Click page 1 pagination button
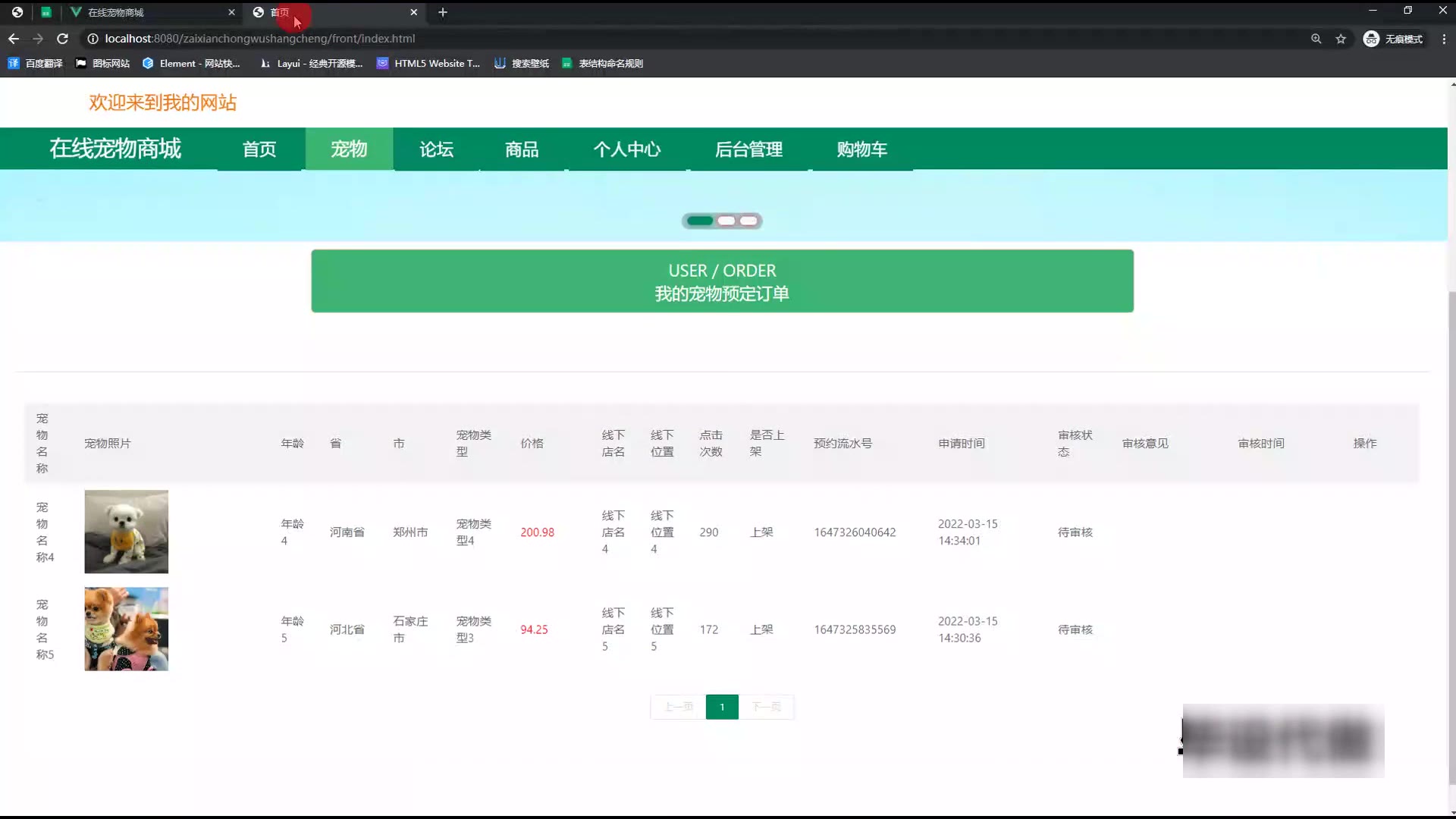Image resolution: width=1456 pixels, height=819 pixels. (722, 707)
